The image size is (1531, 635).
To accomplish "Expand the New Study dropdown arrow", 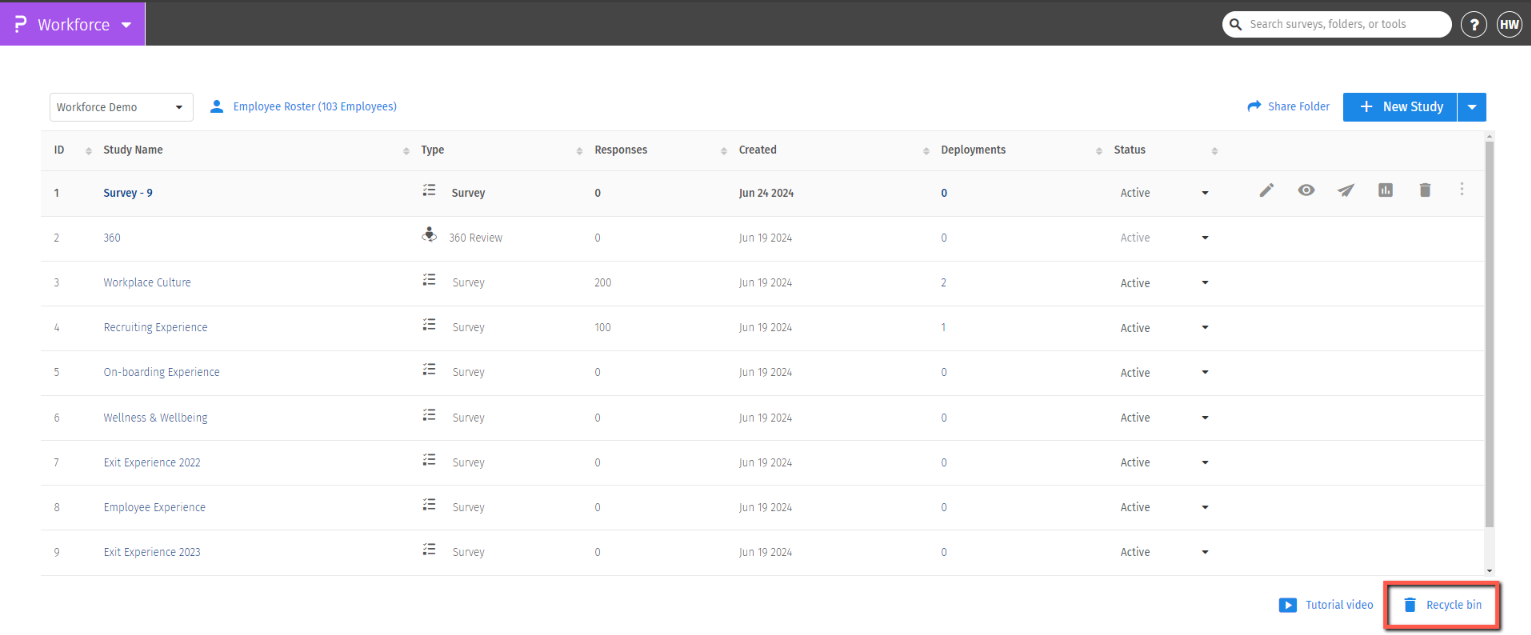I will pyautogui.click(x=1472, y=107).
